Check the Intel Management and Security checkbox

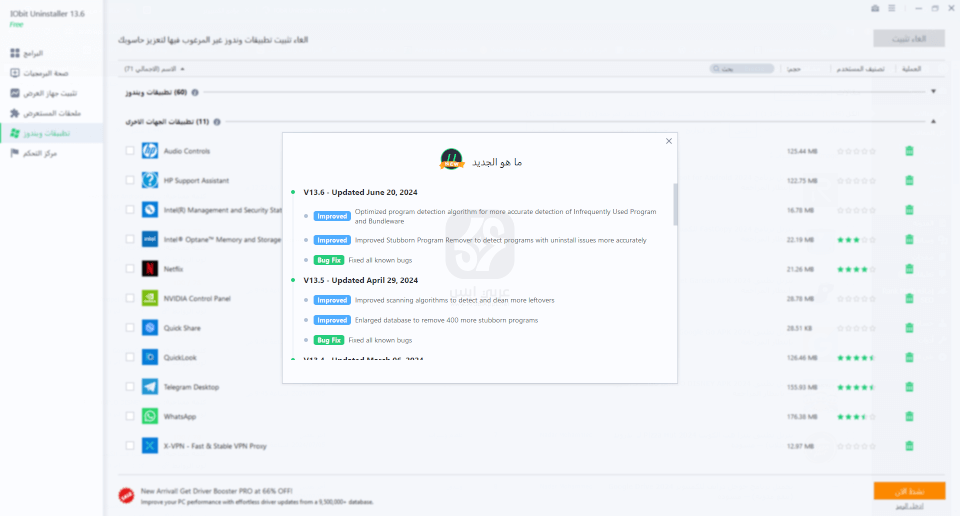[x=130, y=209]
